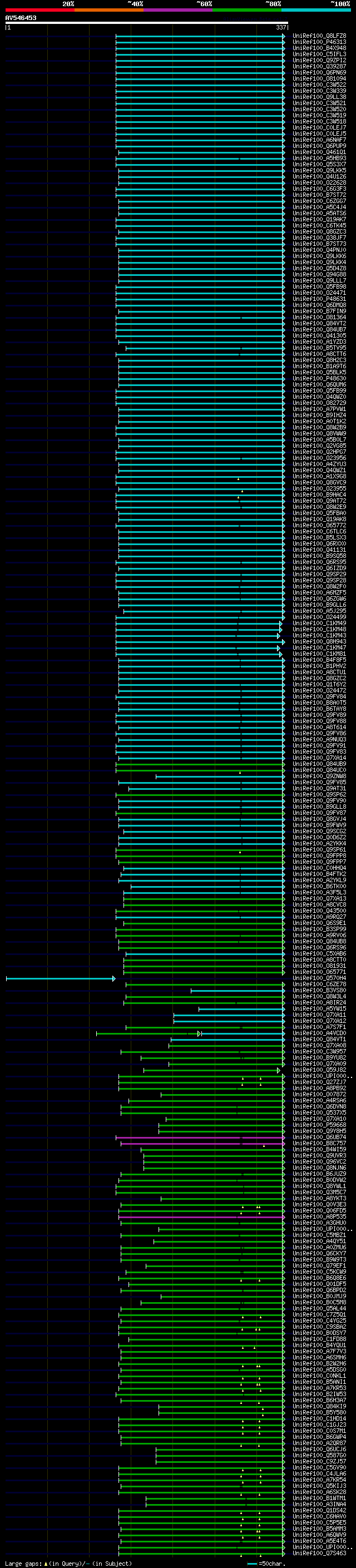The width and height of the screenshot is (356, 1568).
Task: Select the UniRef100_B0DSY7 label
Action: click(319, 1333)
